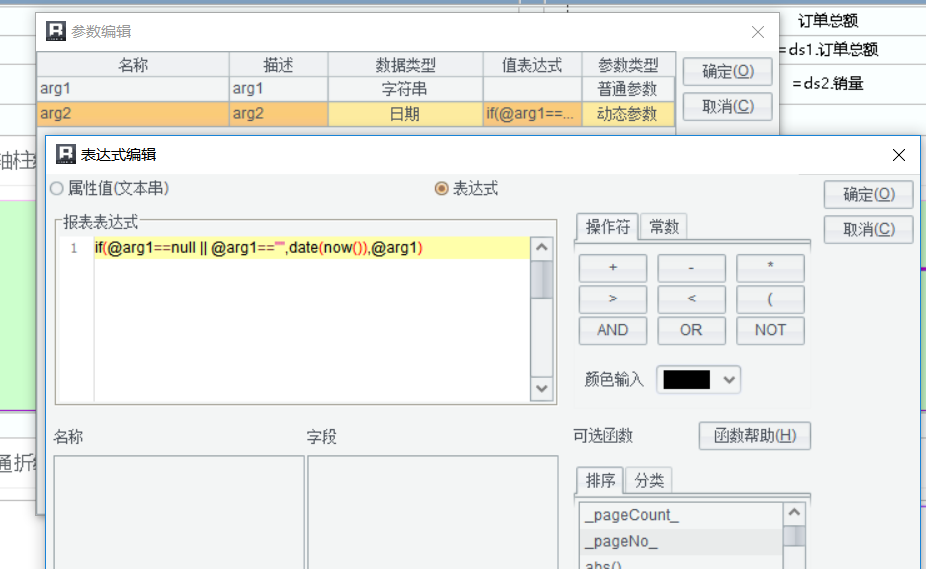Click the empty 字段 list box
The height and width of the screenshot is (569, 926).
tap(433, 512)
